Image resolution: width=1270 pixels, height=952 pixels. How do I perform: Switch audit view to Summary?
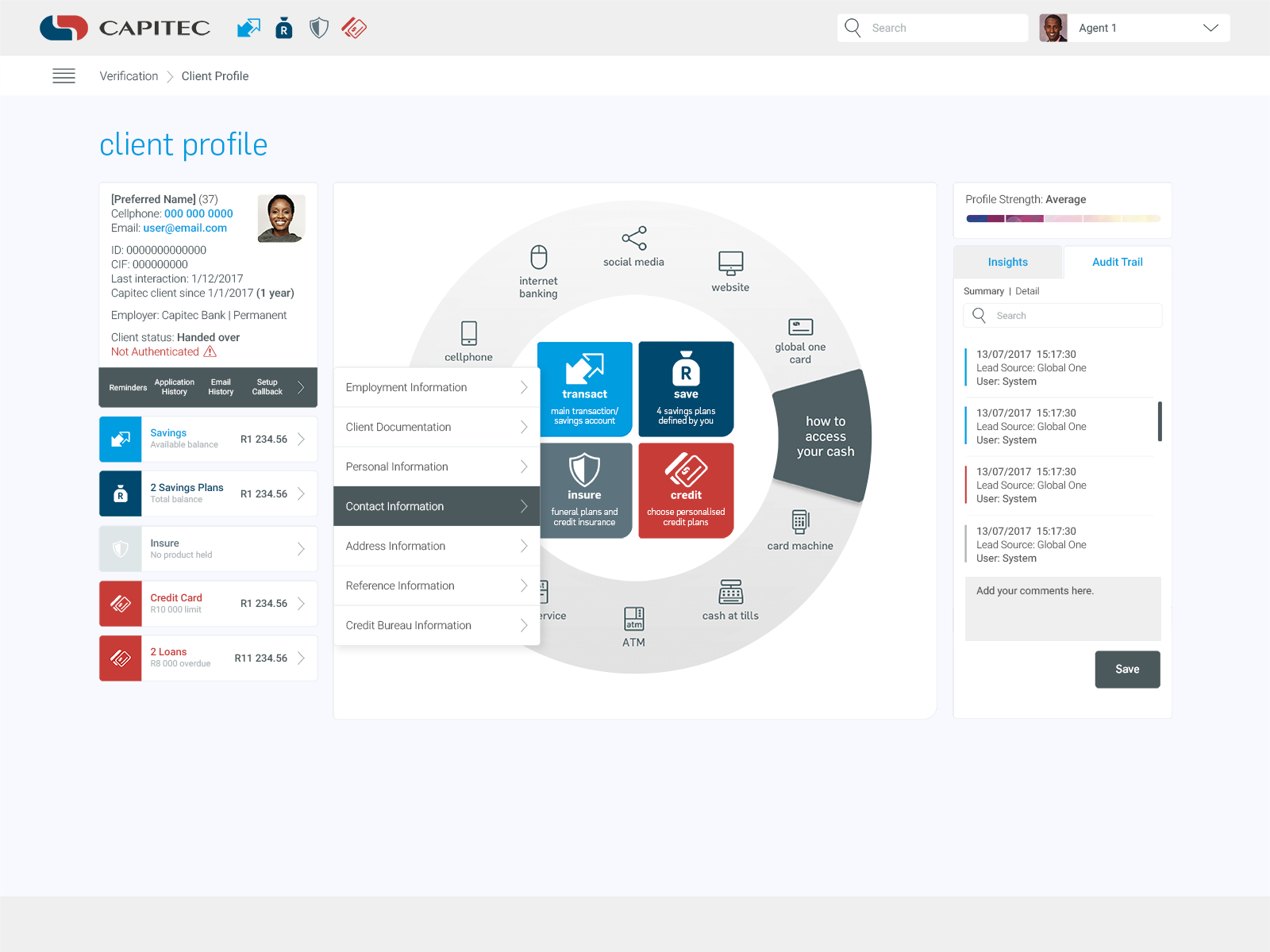(x=983, y=291)
